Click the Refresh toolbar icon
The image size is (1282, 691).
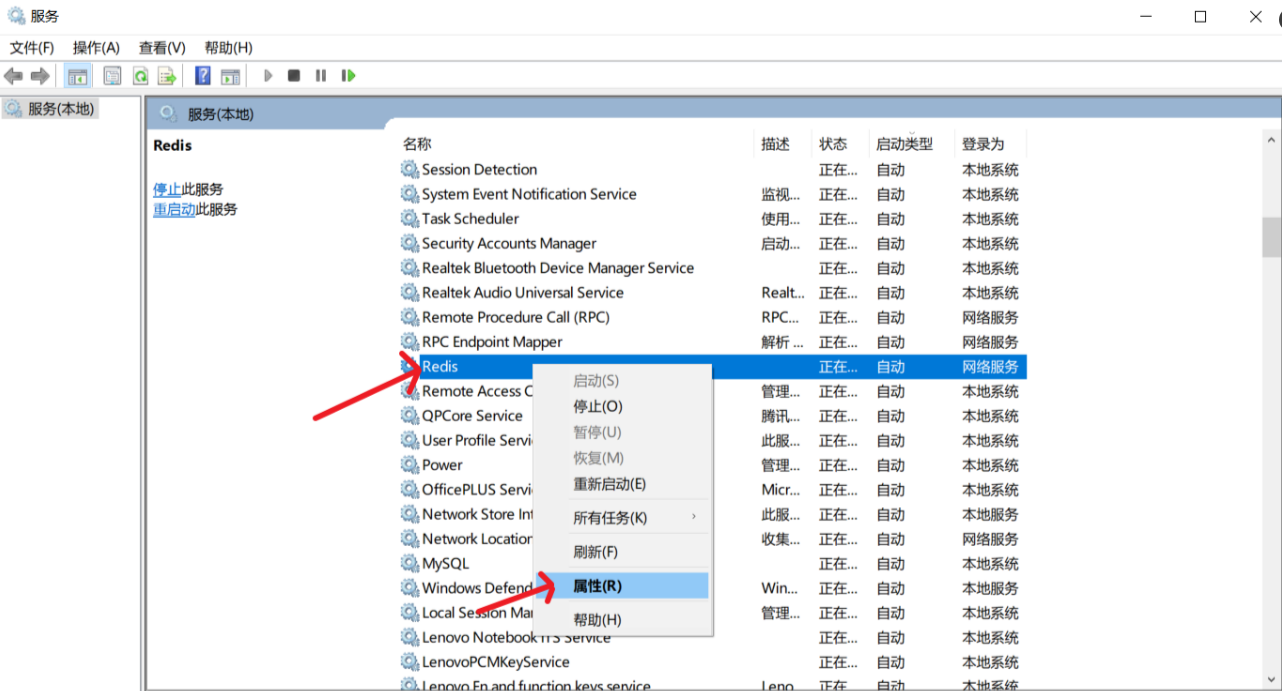[140, 75]
